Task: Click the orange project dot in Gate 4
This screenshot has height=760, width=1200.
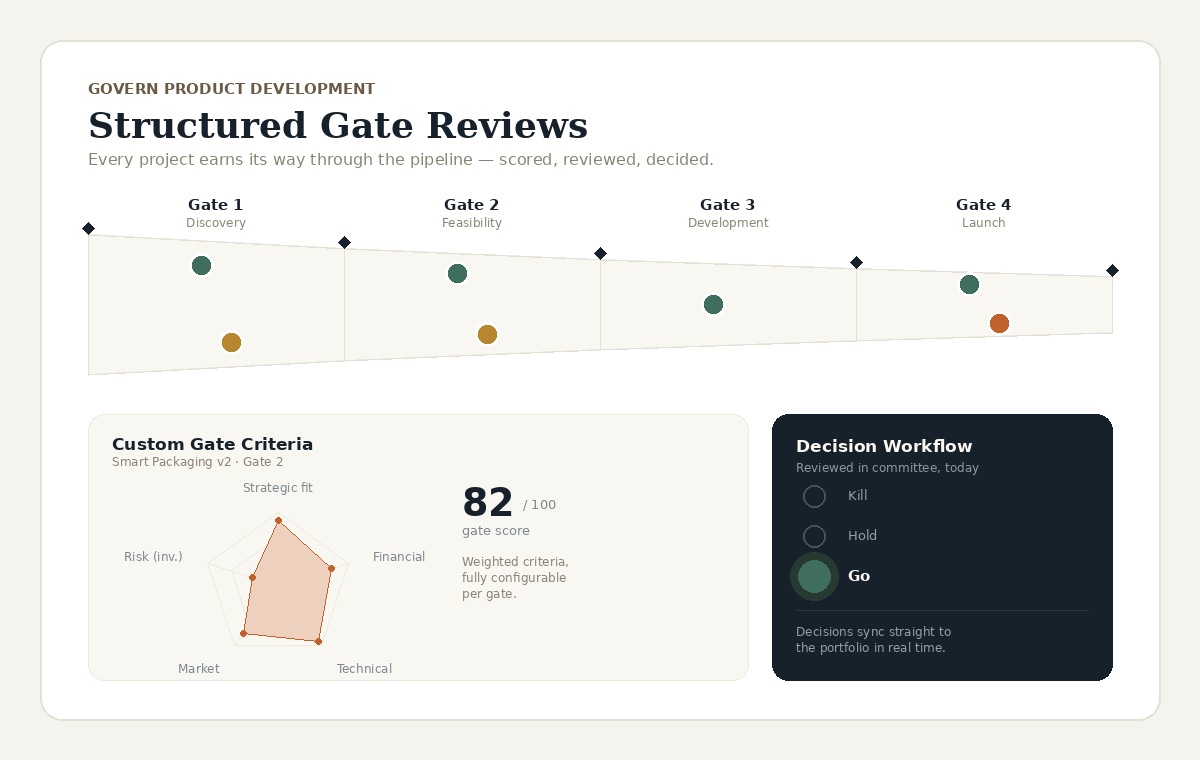Action: (999, 324)
